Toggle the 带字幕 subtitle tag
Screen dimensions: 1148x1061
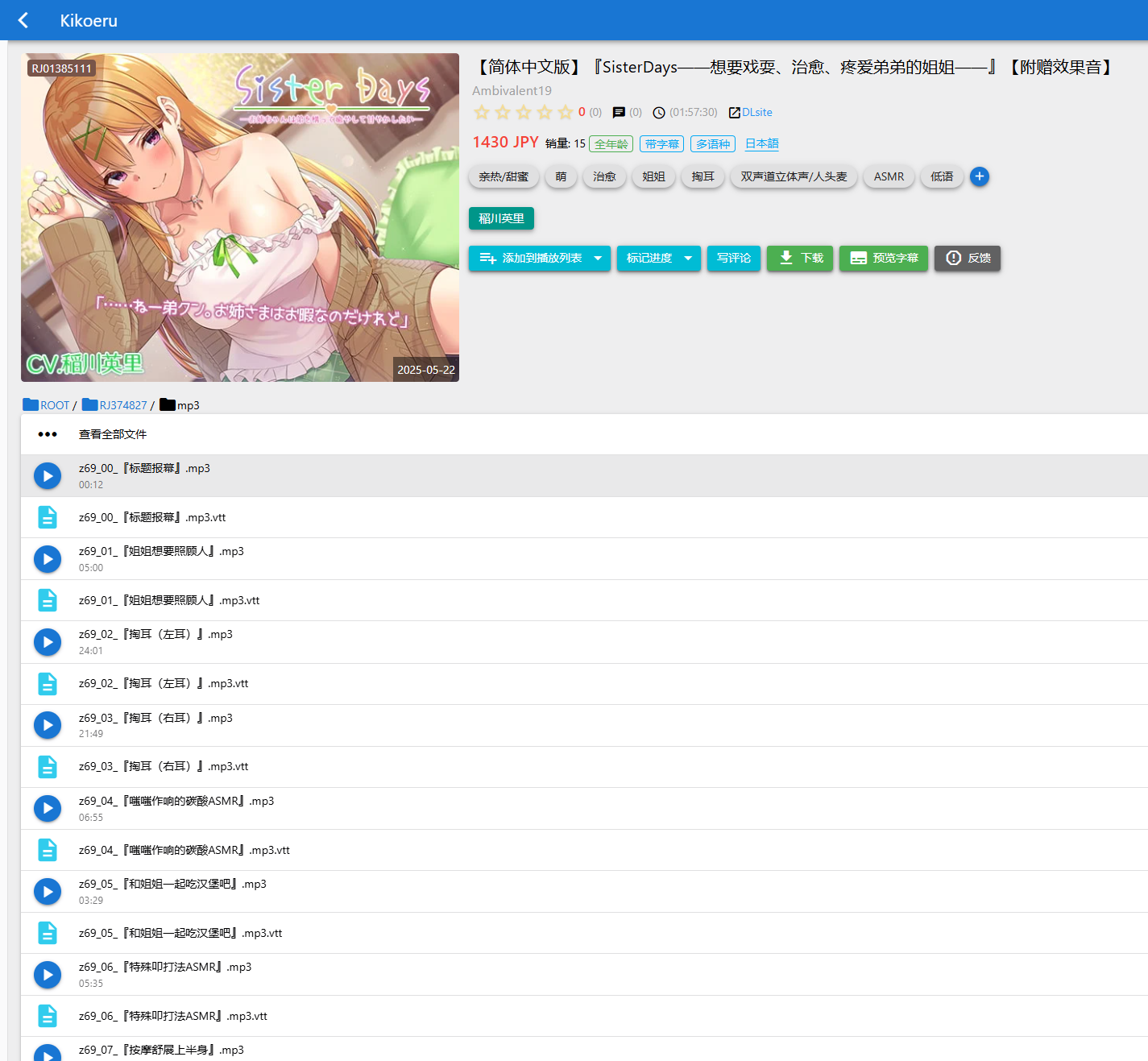click(661, 143)
